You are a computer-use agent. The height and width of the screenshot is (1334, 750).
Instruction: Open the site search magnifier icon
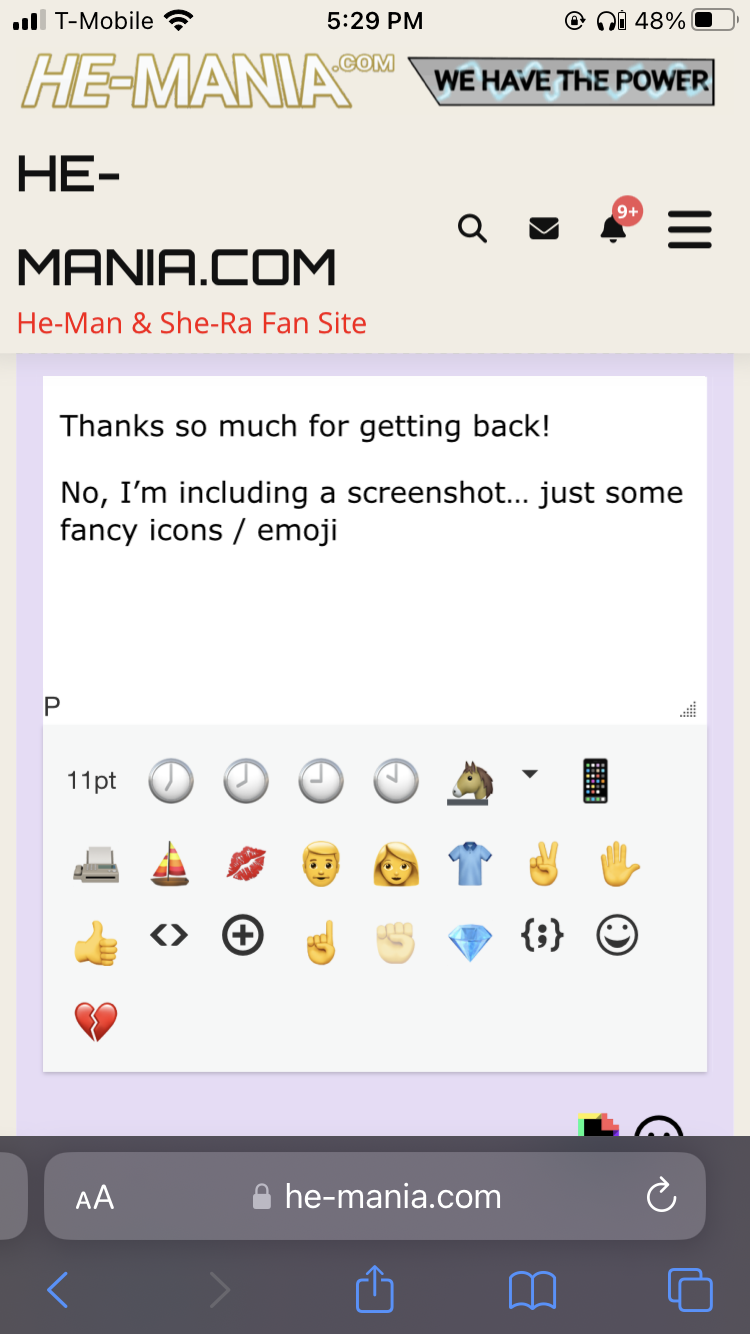point(472,229)
